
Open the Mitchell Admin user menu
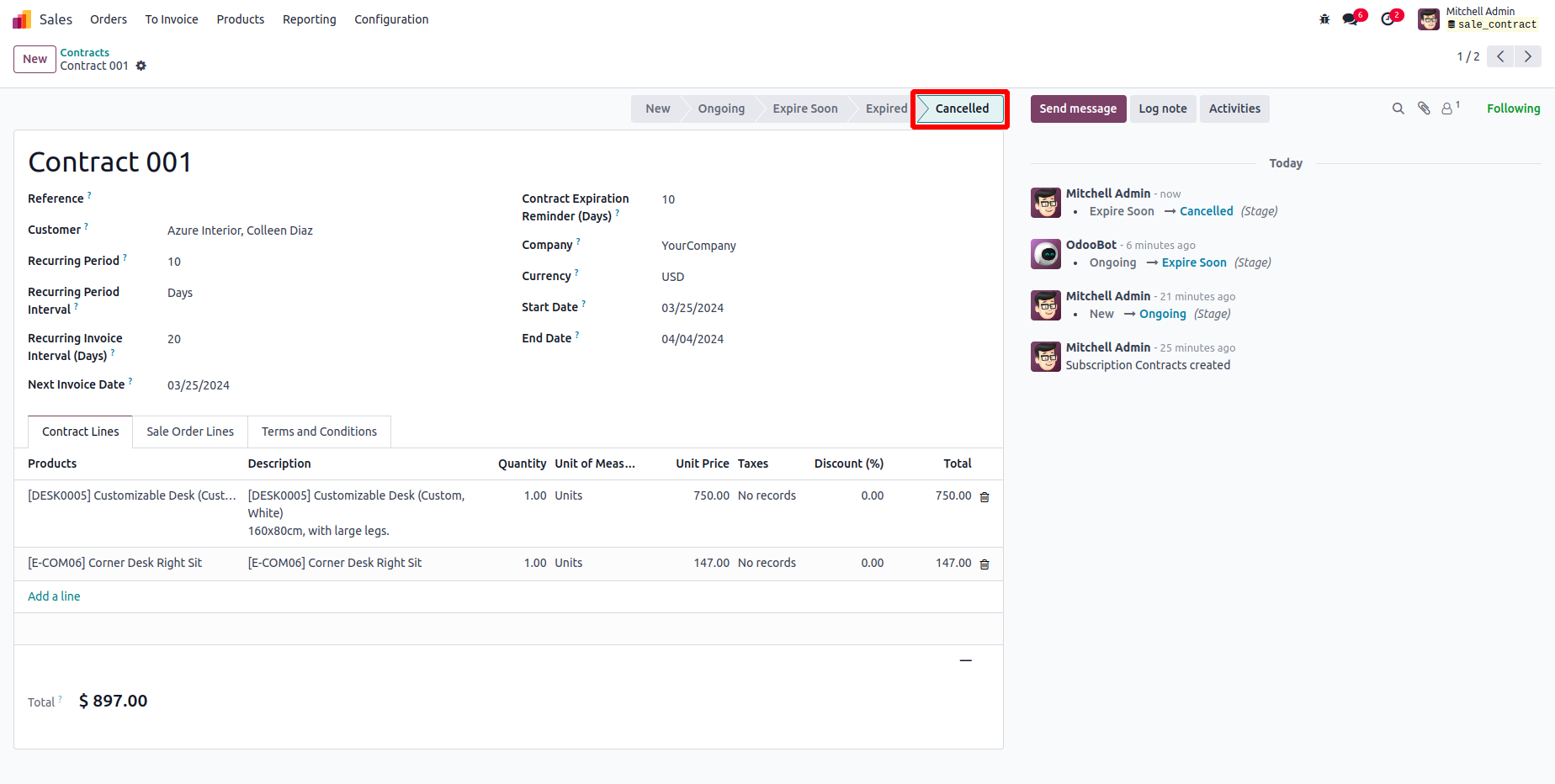point(1478,19)
